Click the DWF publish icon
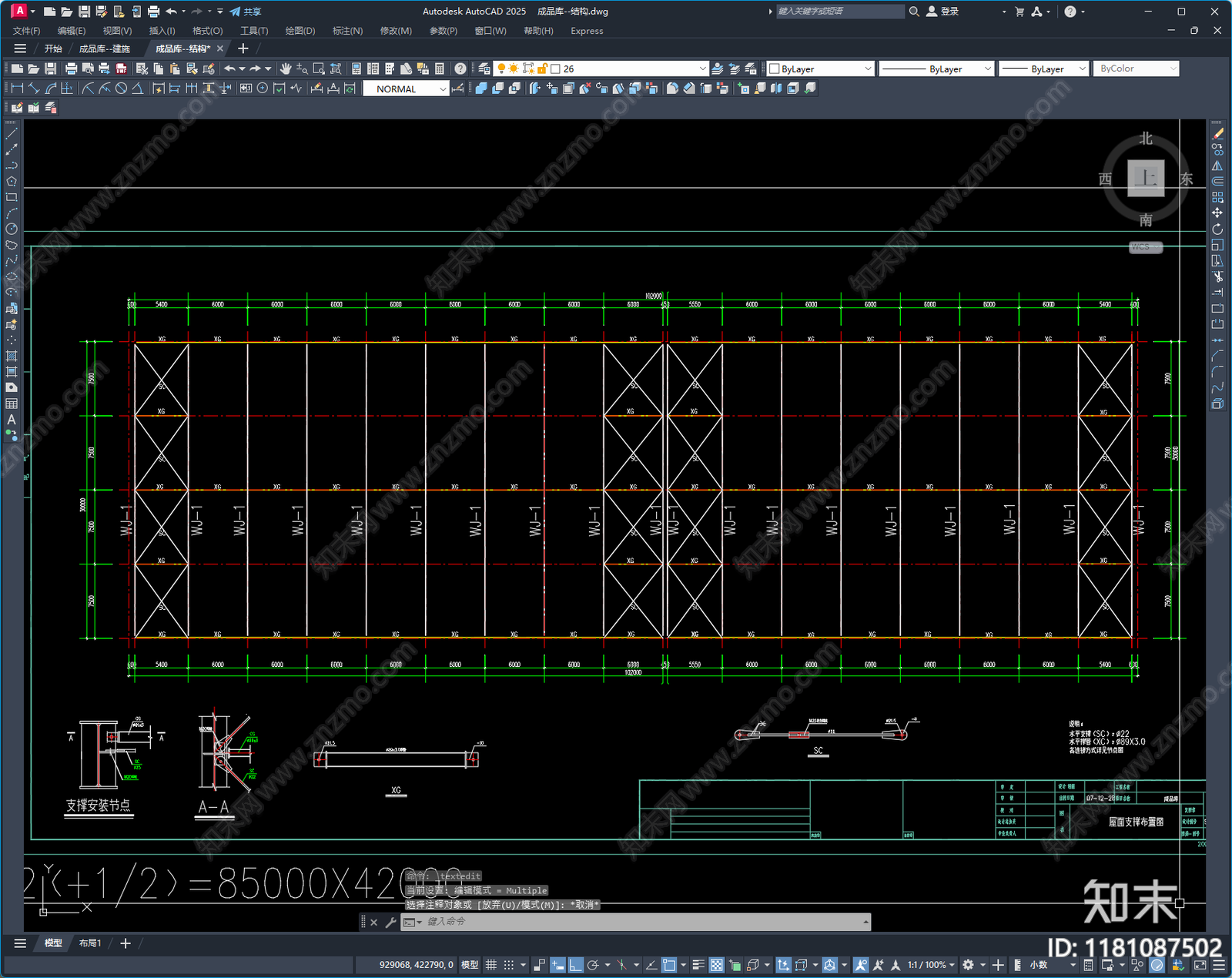 [121, 69]
